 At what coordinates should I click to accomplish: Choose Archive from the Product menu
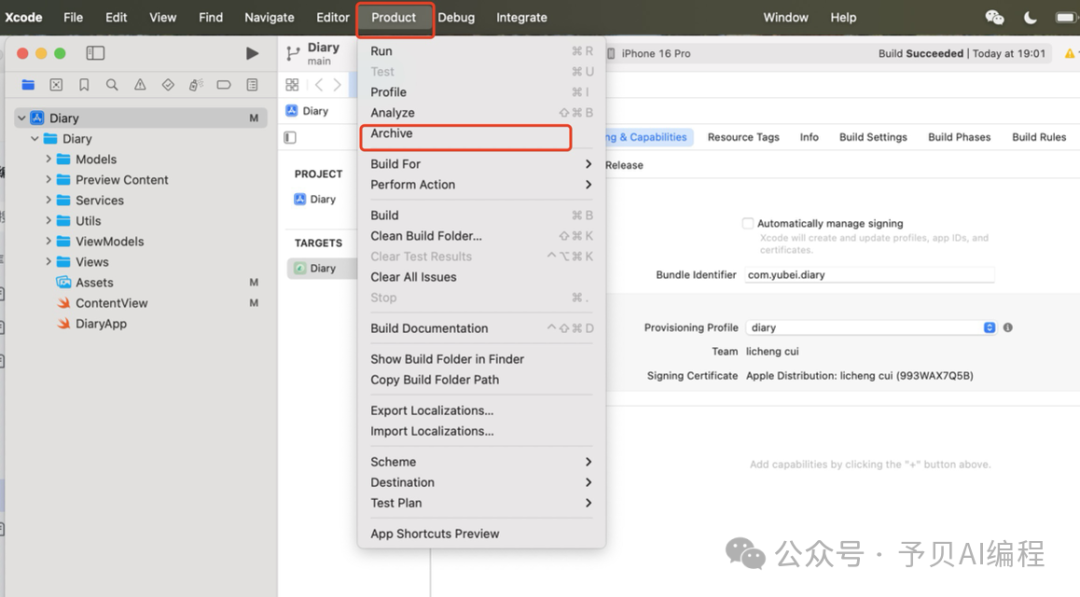click(x=392, y=133)
